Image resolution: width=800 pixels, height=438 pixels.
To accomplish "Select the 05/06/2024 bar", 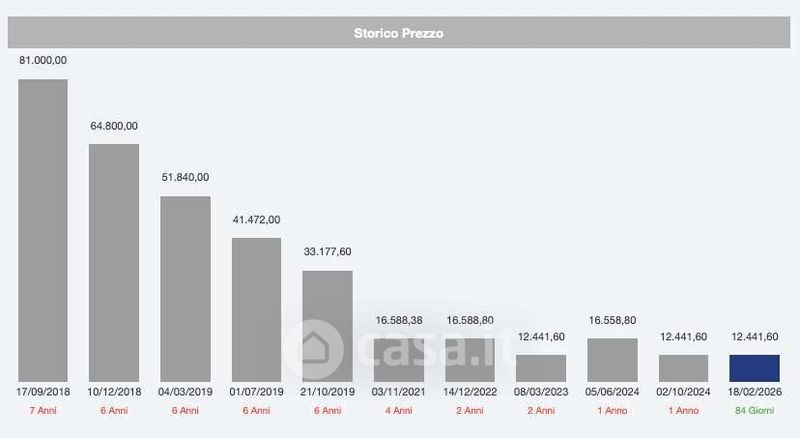I will [612, 360].
